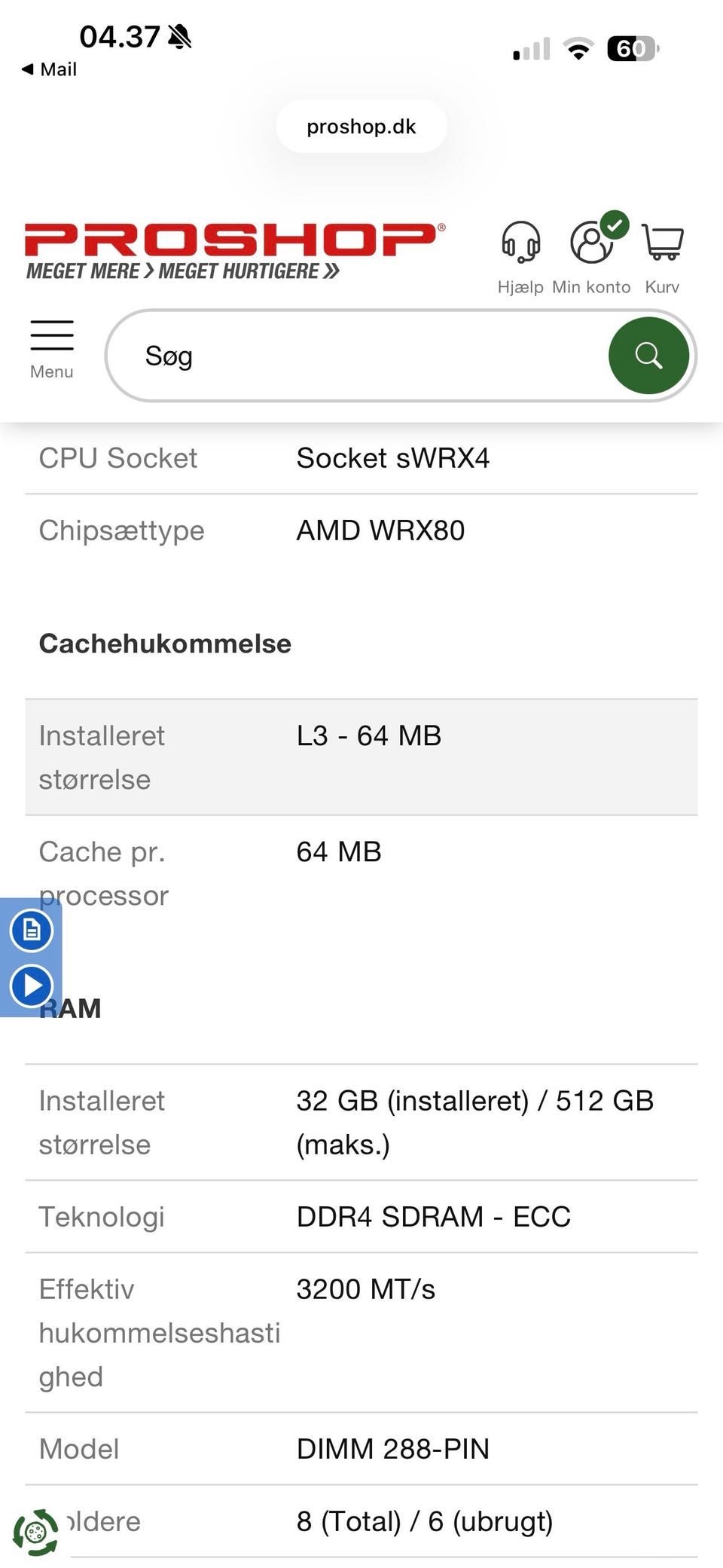Tap the blue document icon on left
The image size is (723, 1568).
click(x=32, y=930)
